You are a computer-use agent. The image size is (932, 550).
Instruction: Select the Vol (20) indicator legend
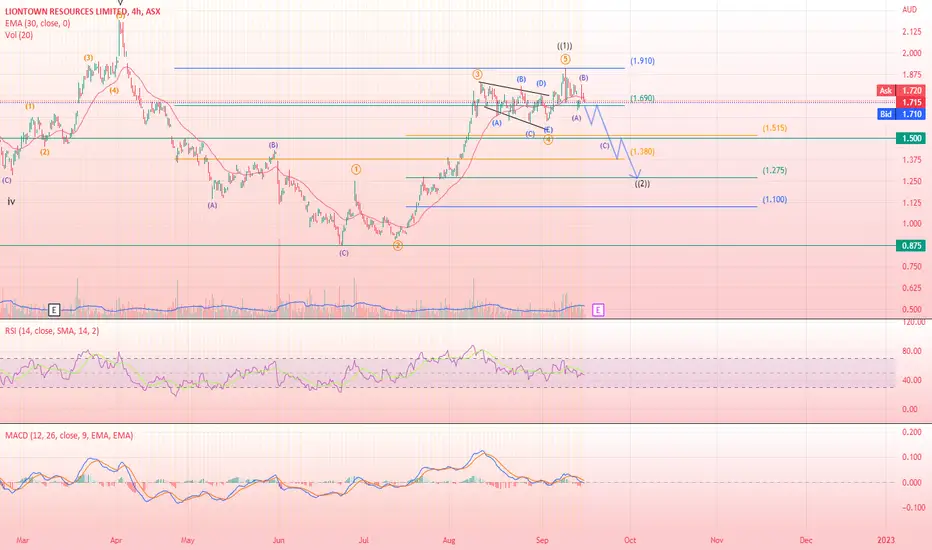(x=19, y=35)
